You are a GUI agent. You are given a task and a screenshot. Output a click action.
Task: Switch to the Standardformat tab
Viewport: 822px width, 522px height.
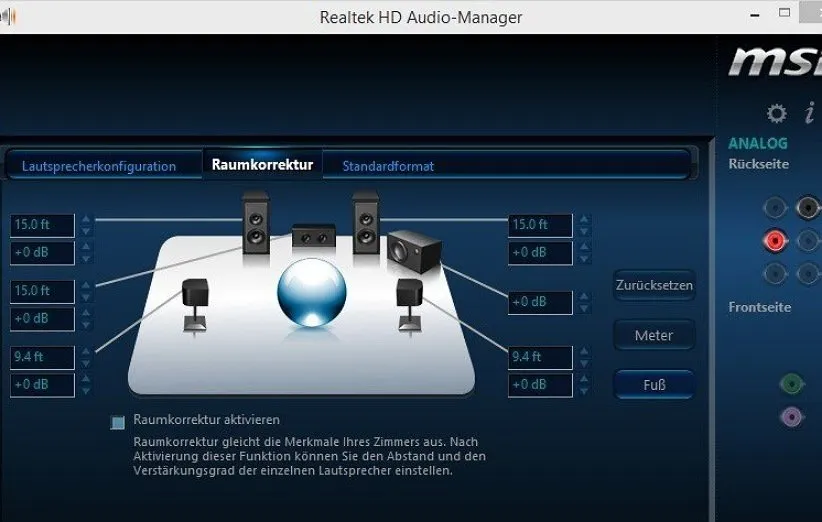pos(388,166)
